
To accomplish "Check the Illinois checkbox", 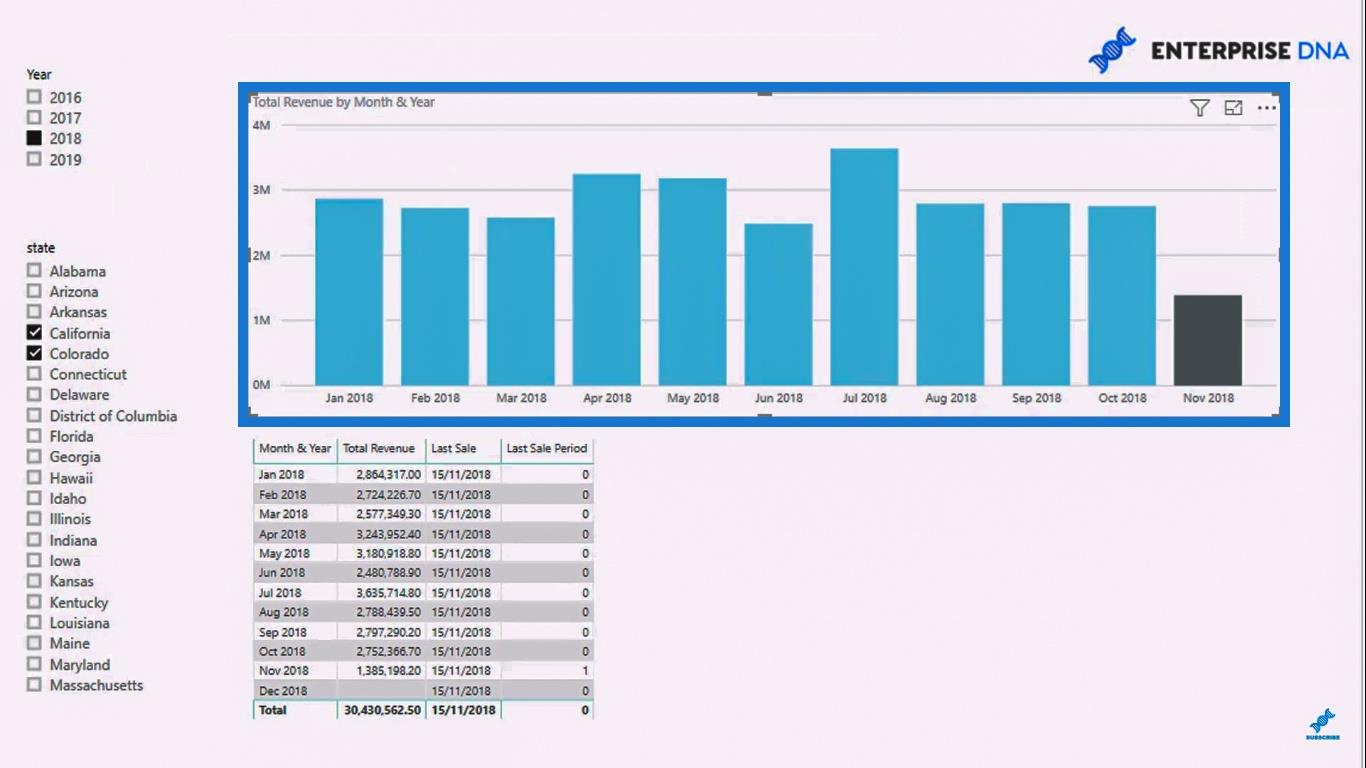I will pyautogui.click(x=35, y=519).
